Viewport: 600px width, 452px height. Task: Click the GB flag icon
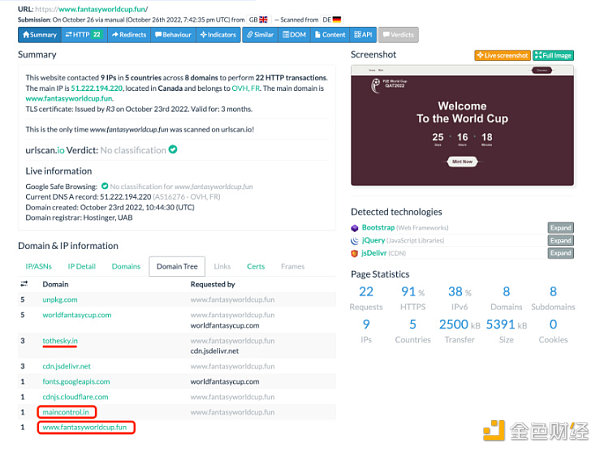tap(263, 20)
